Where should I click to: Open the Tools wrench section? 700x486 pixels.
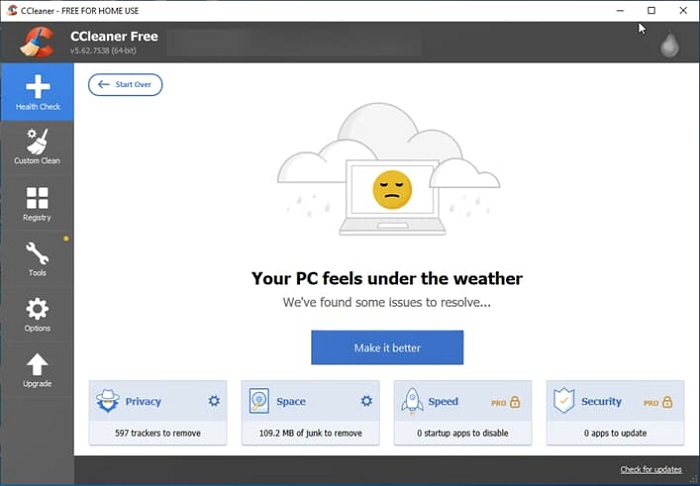(x=37, y=259)
